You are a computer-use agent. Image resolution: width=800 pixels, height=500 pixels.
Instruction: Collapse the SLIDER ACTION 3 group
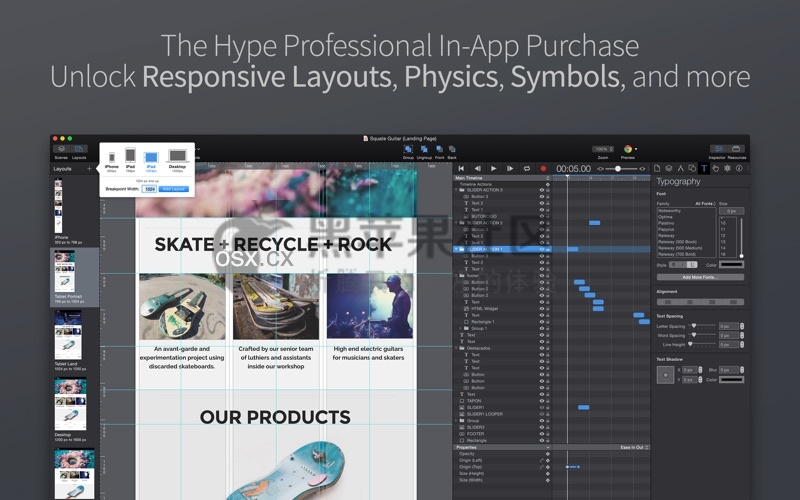tap(456, 190)
